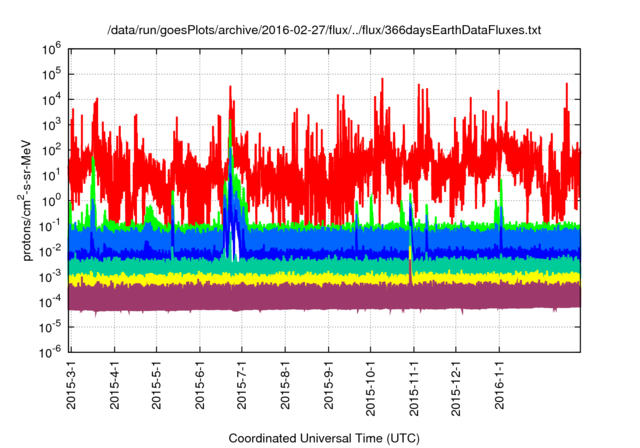Viewport: 640px width, 448px height.
Task: Click the 10^-4 y-axis tick label
Action: pyautogui.click(x=50, y=302)
